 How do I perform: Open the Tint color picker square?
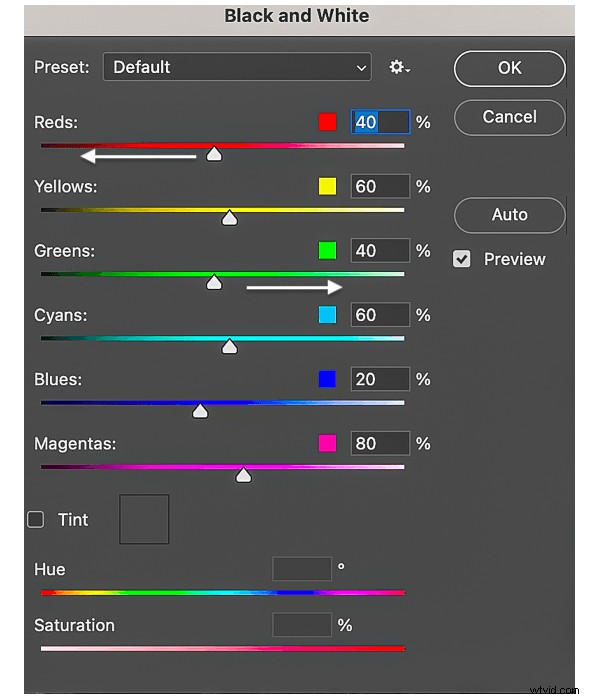[x=144, y=519]
